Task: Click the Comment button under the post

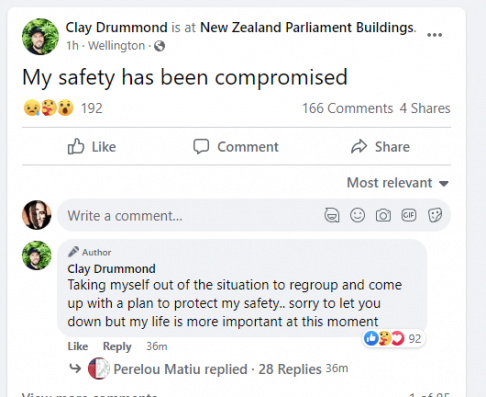Action: coord(236,147)
